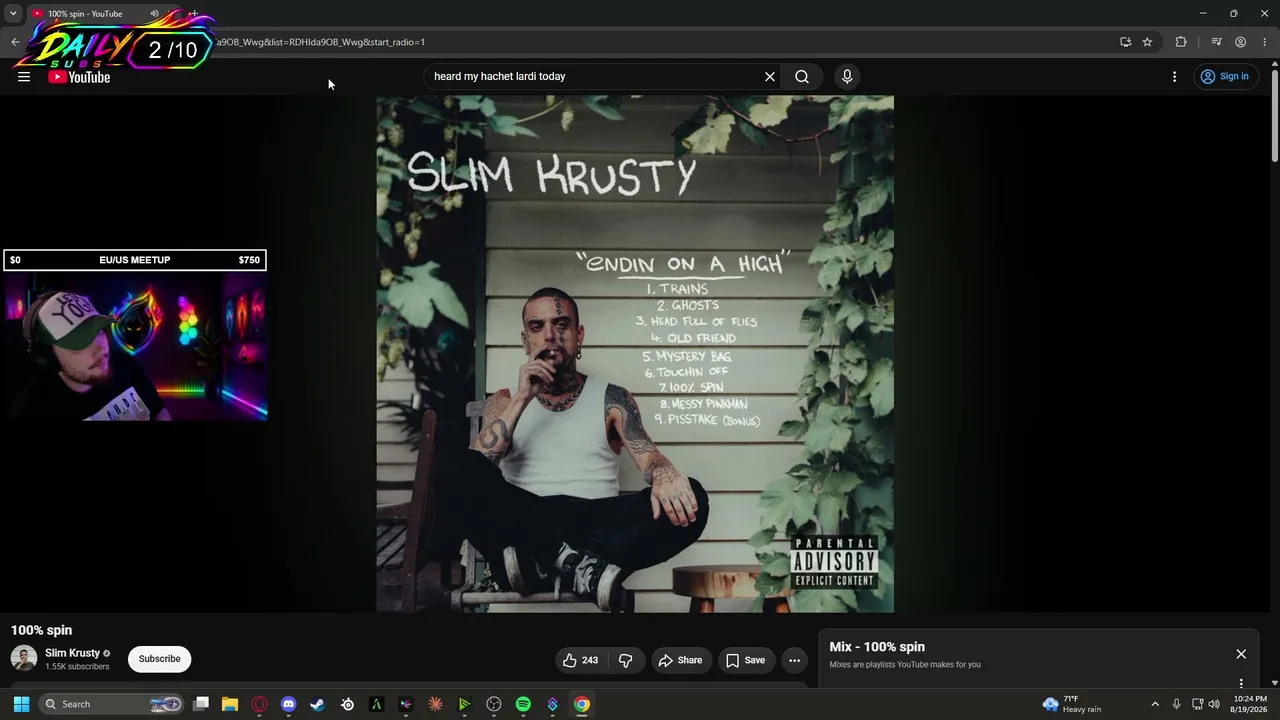
Task: Mute the tab via its speaker icon
Action: pyautogui.click(x=154, y=14)
